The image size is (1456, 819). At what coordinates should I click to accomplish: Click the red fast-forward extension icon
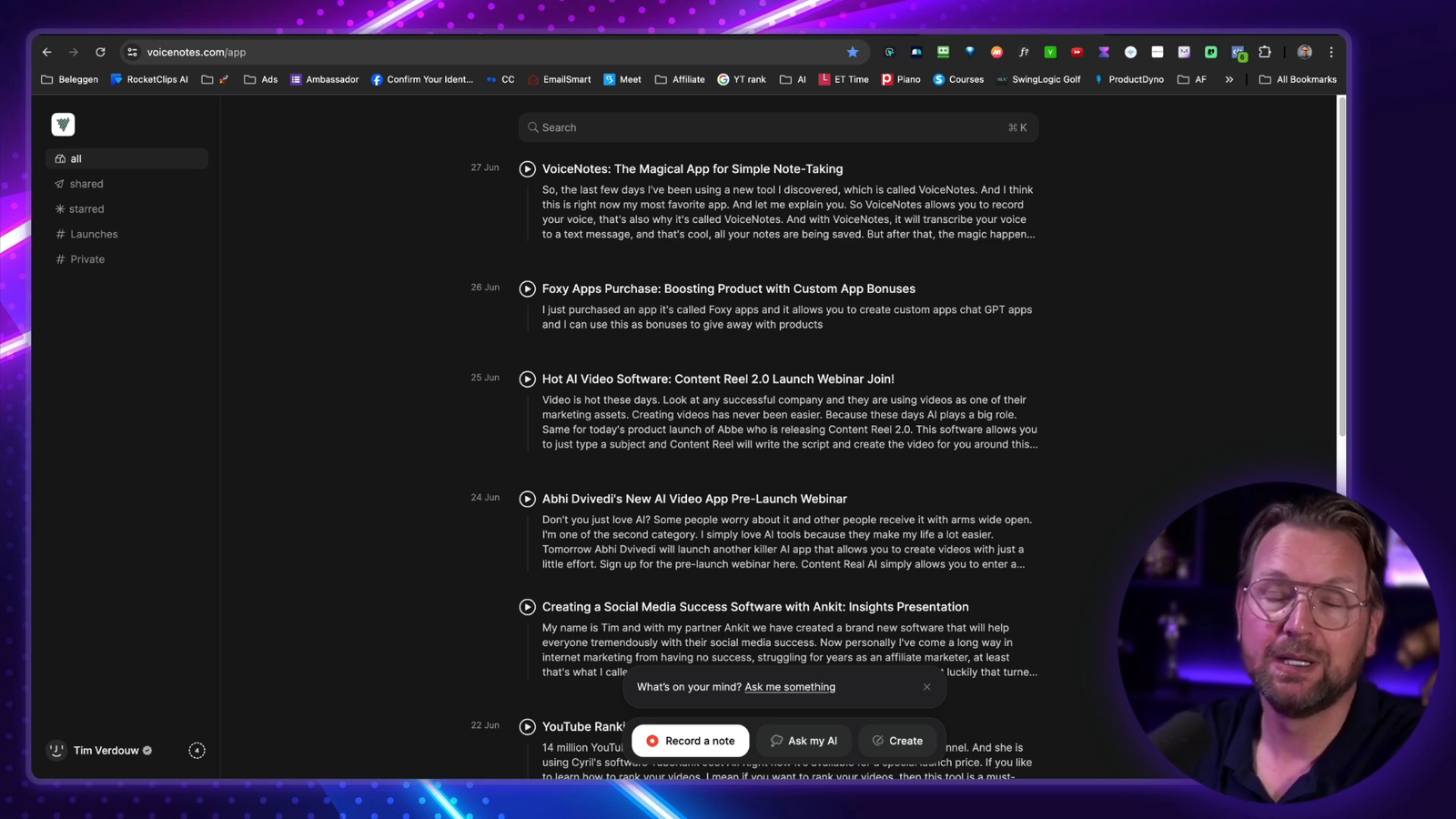pos(1077,52)
